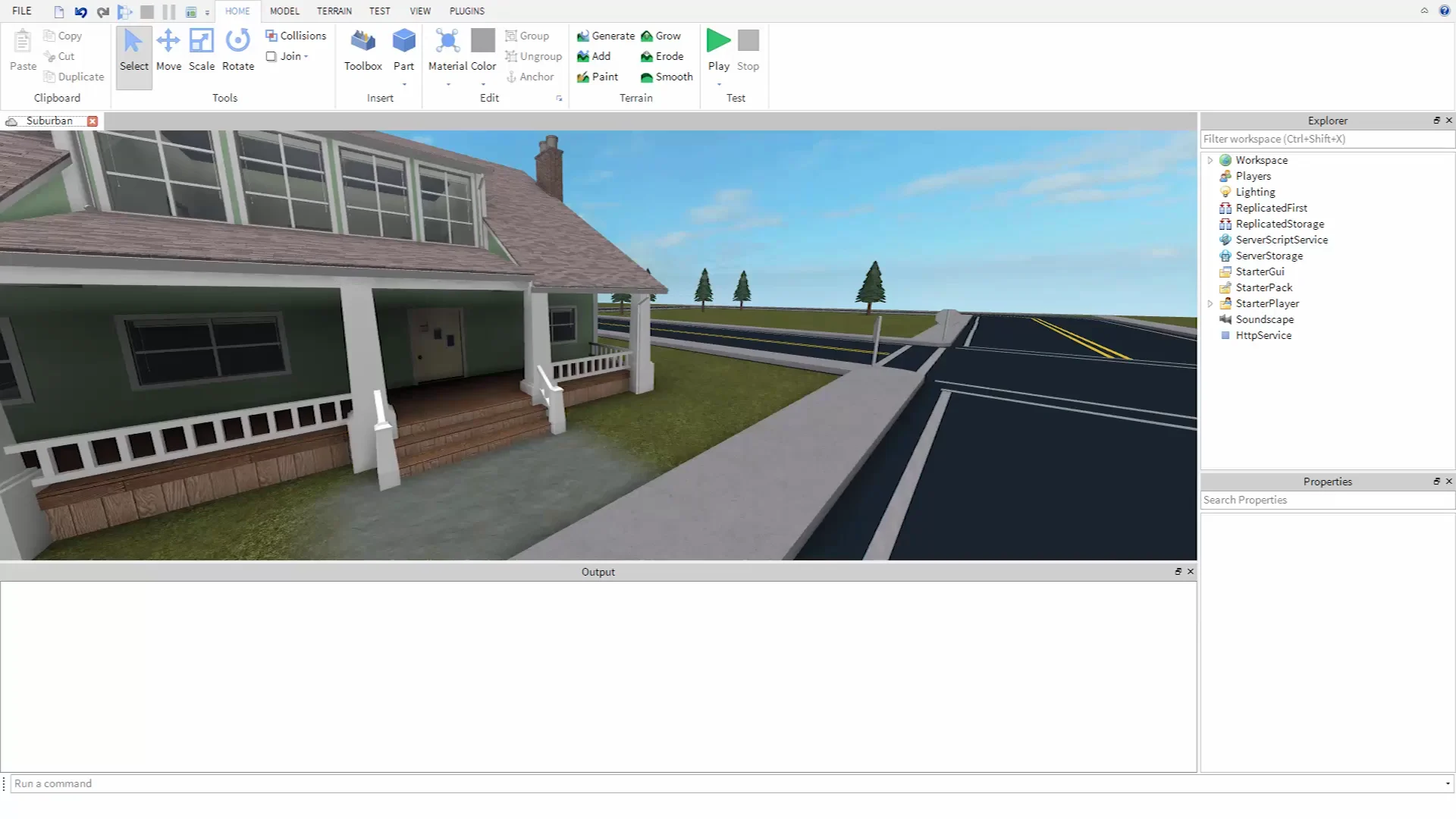The image size is (1456, 819).
Task: Switch to the TERRAIN ribbon tab
Action: (x=334, y=11)
